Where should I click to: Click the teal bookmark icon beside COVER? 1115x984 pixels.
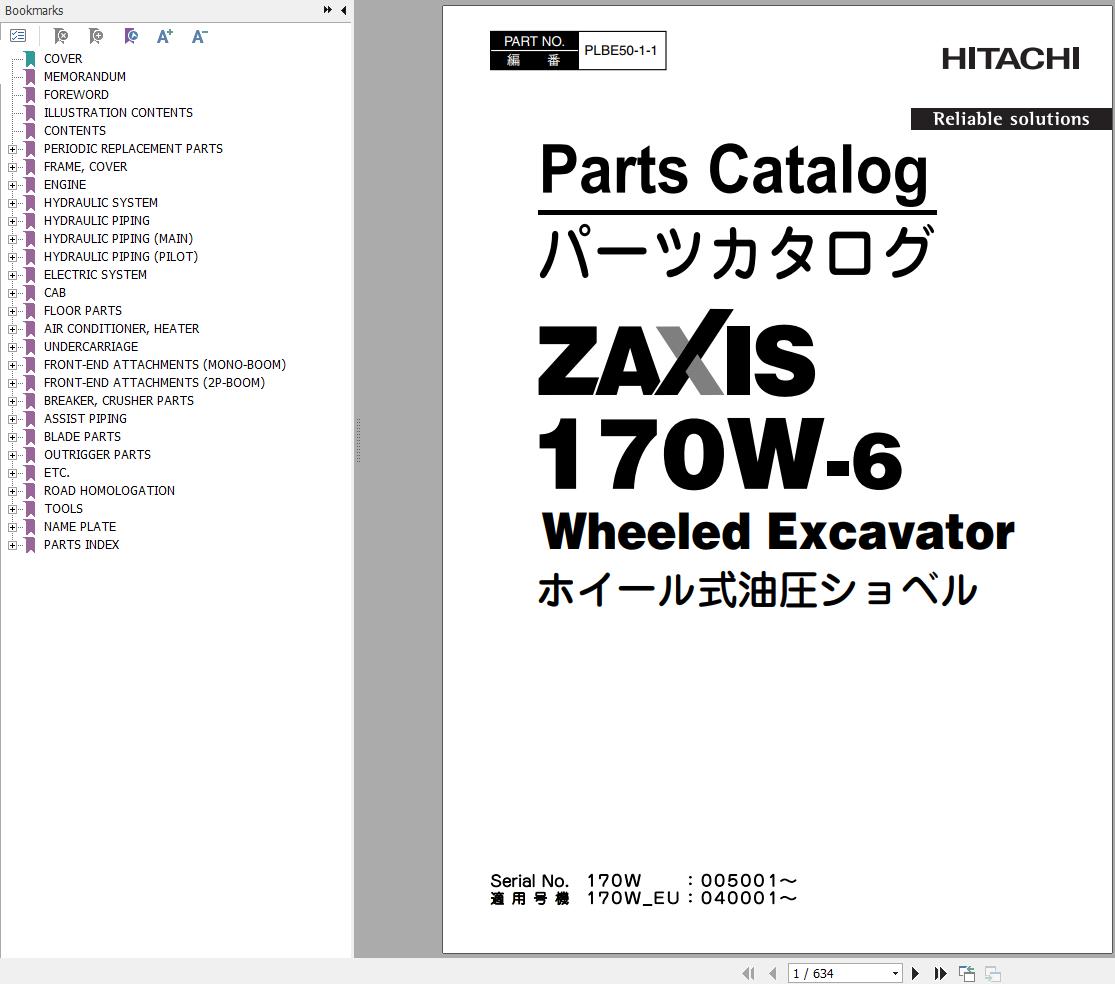pyautogui.click(x=31, y=58)
